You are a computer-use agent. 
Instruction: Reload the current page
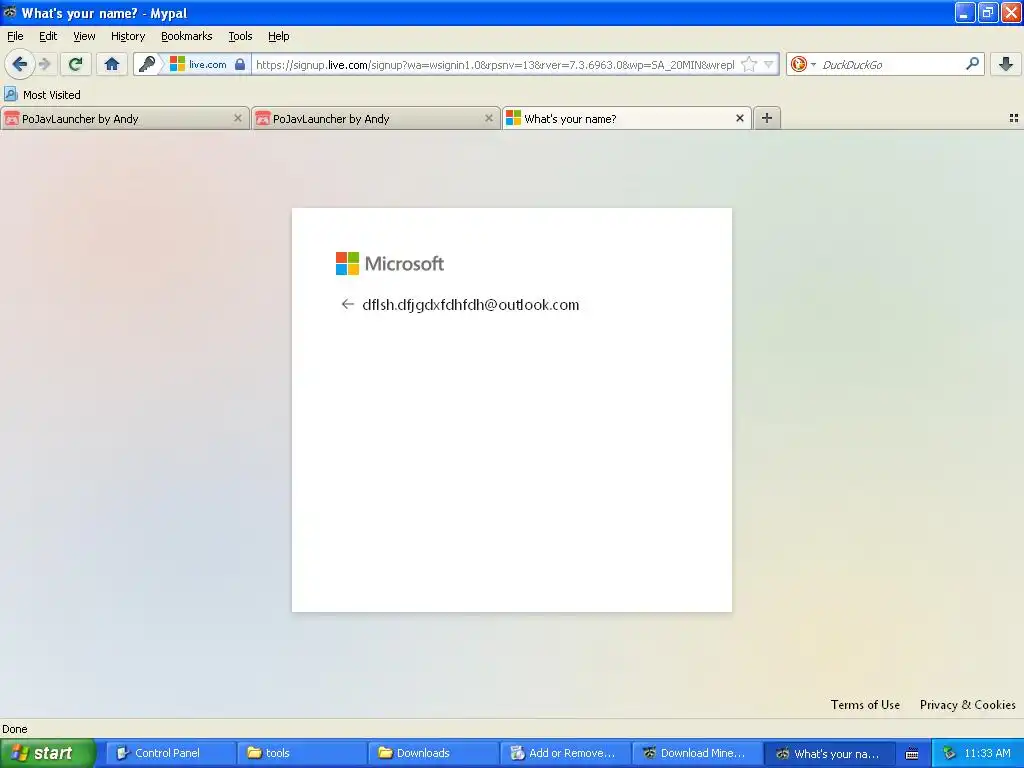point(76,64)
